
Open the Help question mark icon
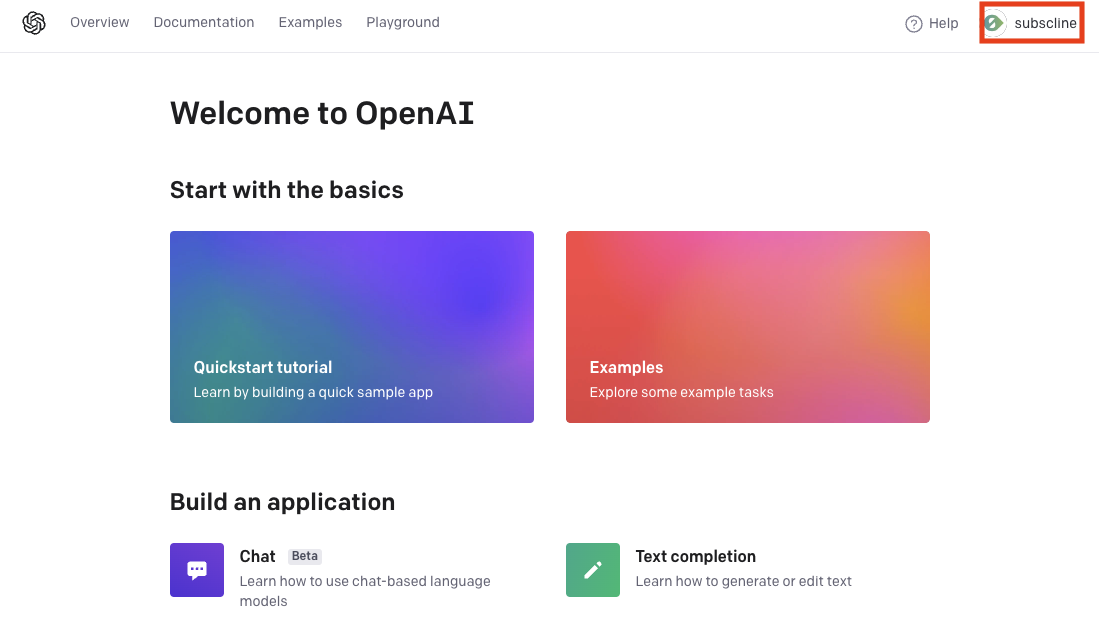pos(913,24)
